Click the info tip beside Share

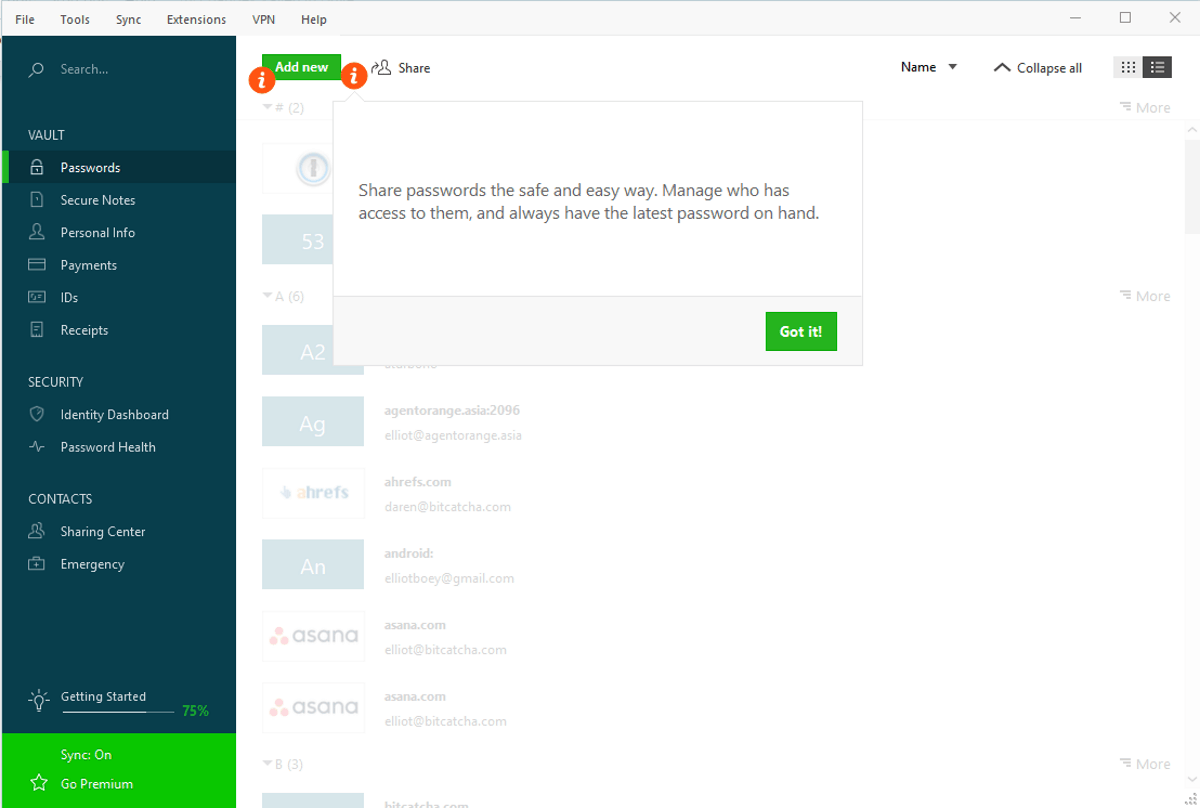pos(355,75)
